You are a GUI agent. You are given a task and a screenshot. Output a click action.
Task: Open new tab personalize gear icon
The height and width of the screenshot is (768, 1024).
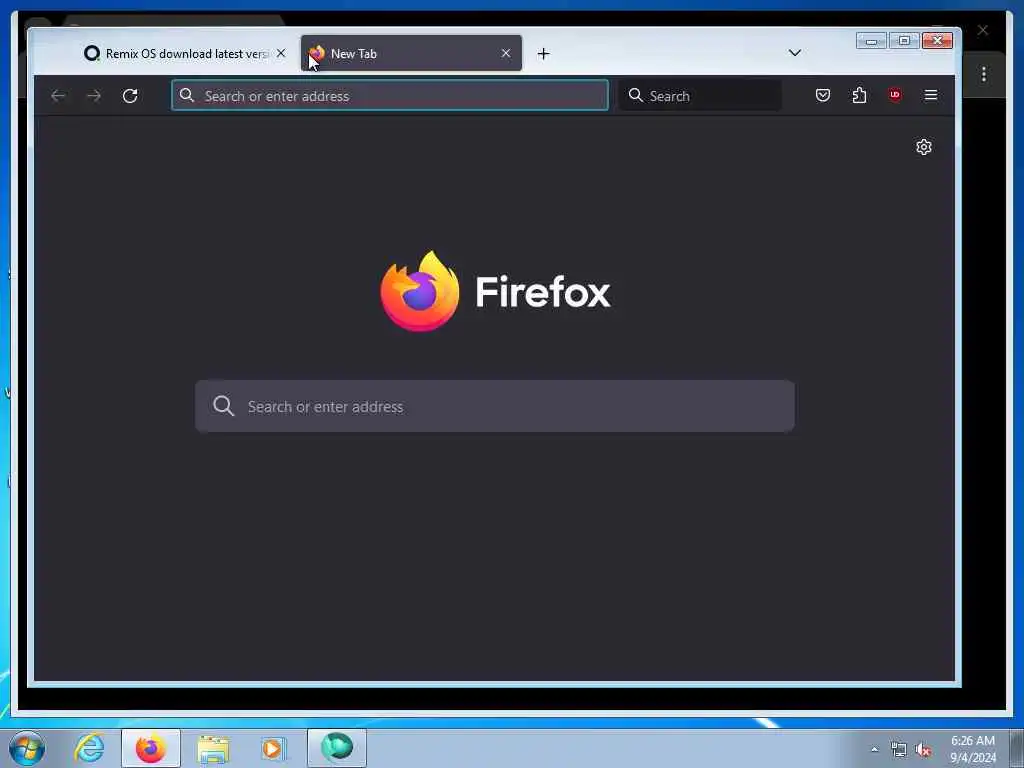[923, 147]
